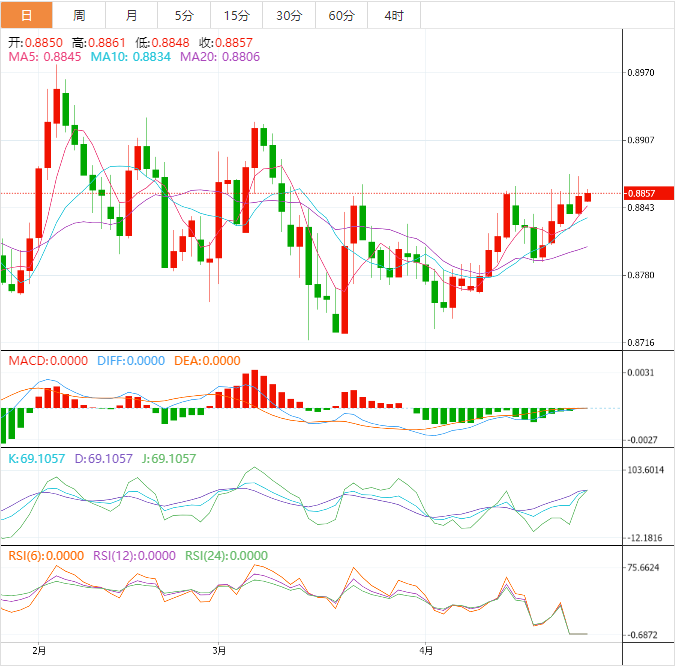Click the 3月 date marker on timeline
The width and height of the screenshot is (679, 669).
tap(219, 650)
